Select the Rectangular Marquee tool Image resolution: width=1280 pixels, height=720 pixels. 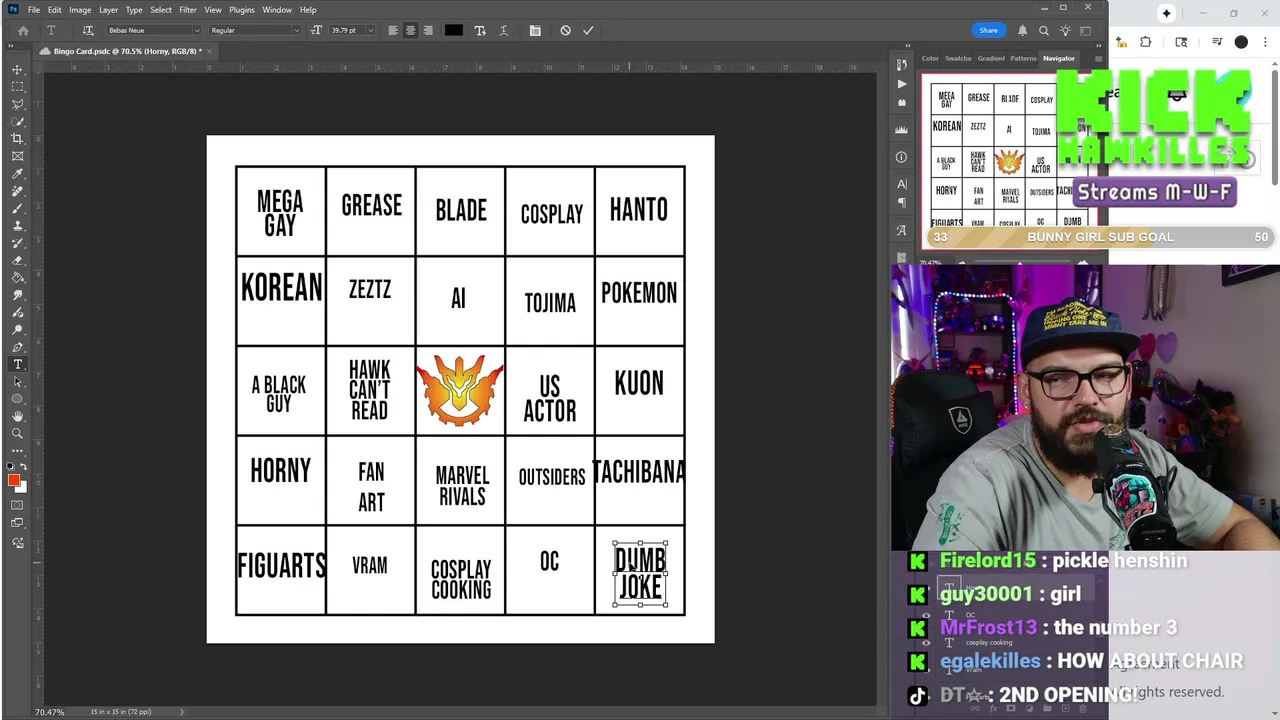pos(18,87)
